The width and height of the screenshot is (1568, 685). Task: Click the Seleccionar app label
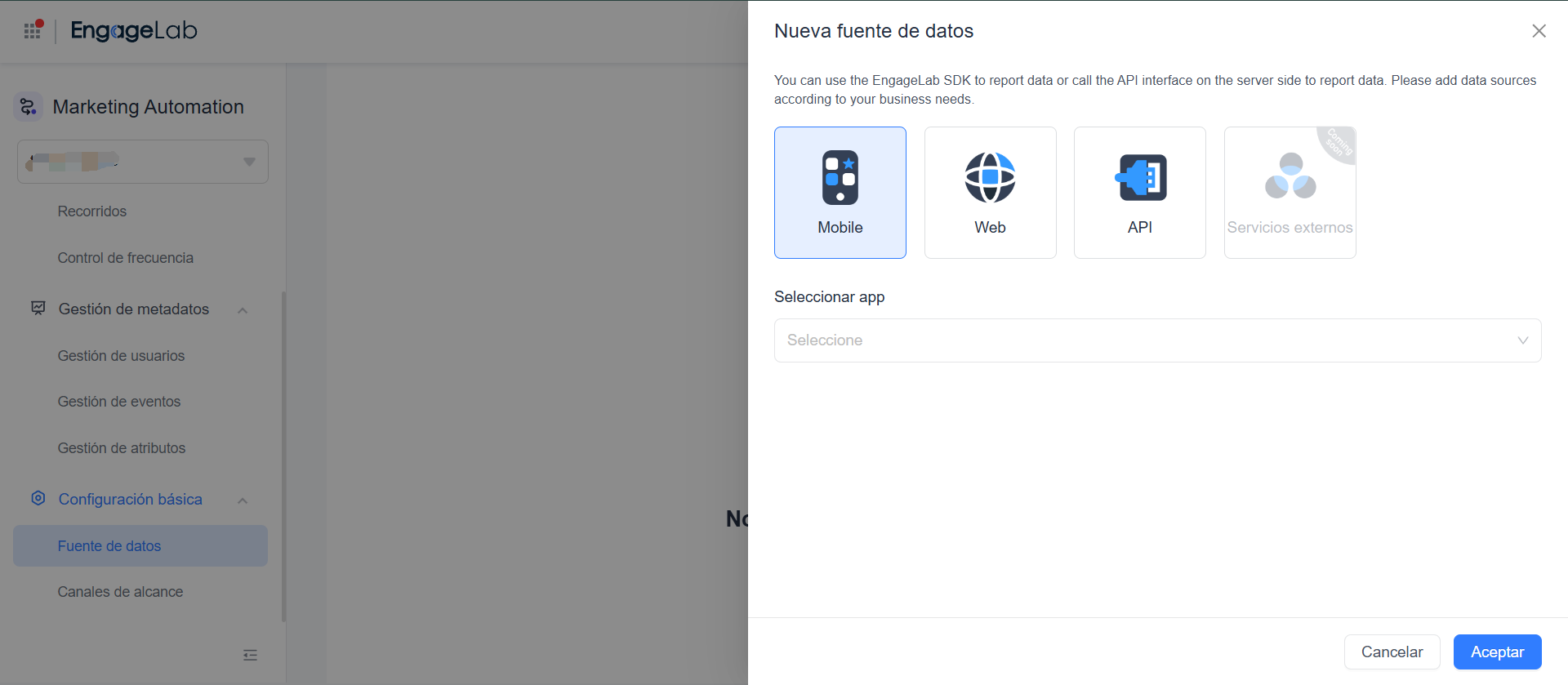point(830,297)
